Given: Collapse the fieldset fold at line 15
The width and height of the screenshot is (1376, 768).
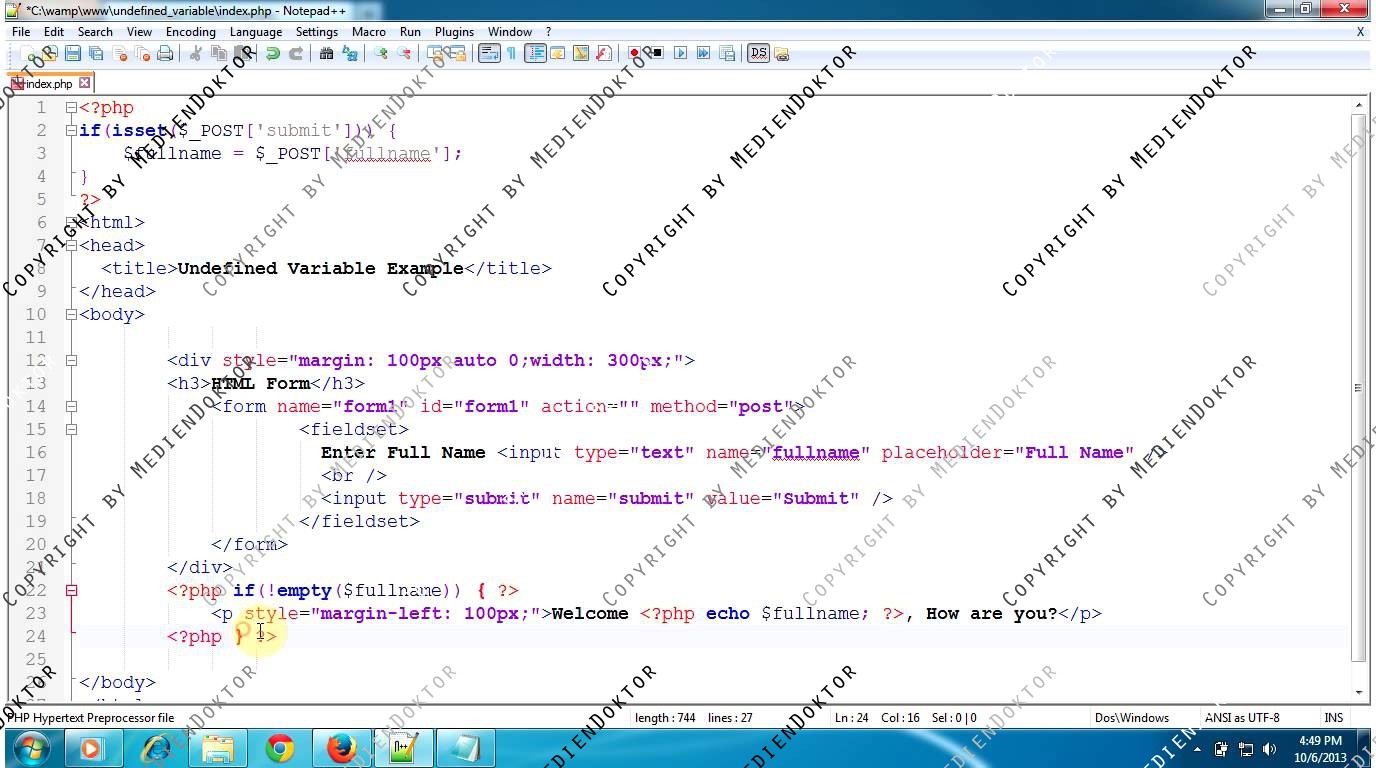Looking at the screenshot, I should (x=71, y=429).
